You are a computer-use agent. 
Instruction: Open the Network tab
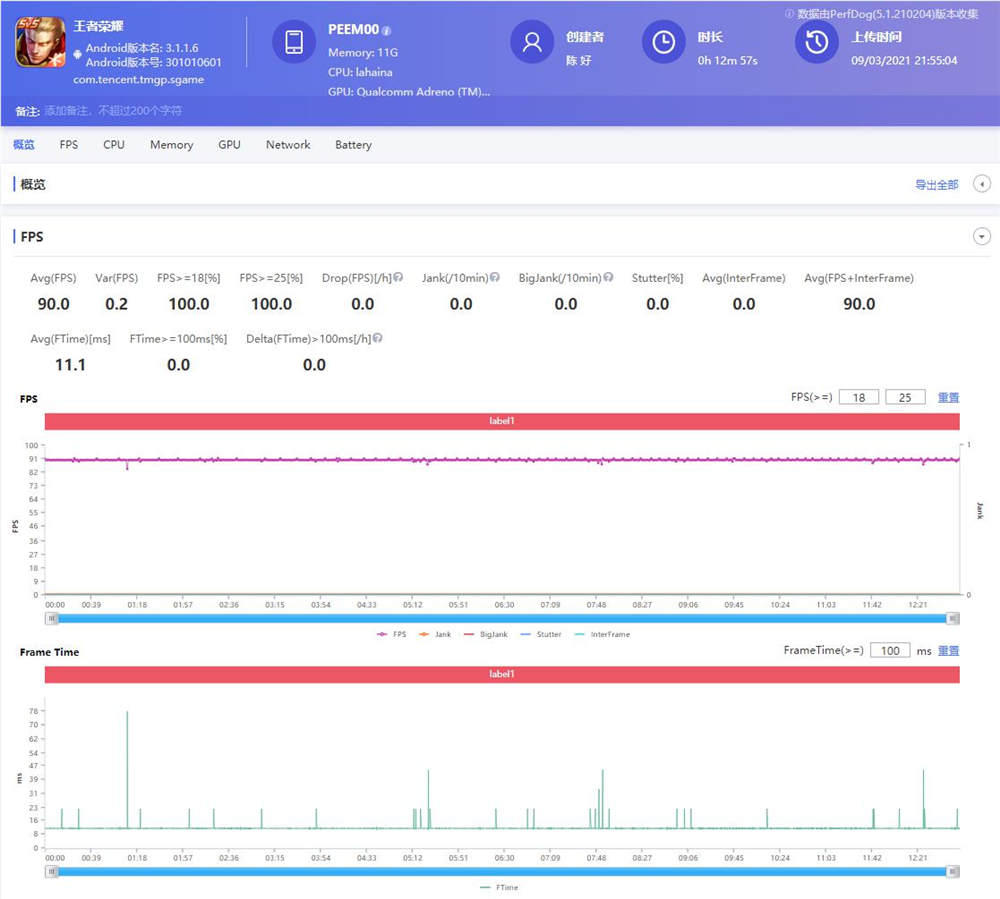(288, 145)
